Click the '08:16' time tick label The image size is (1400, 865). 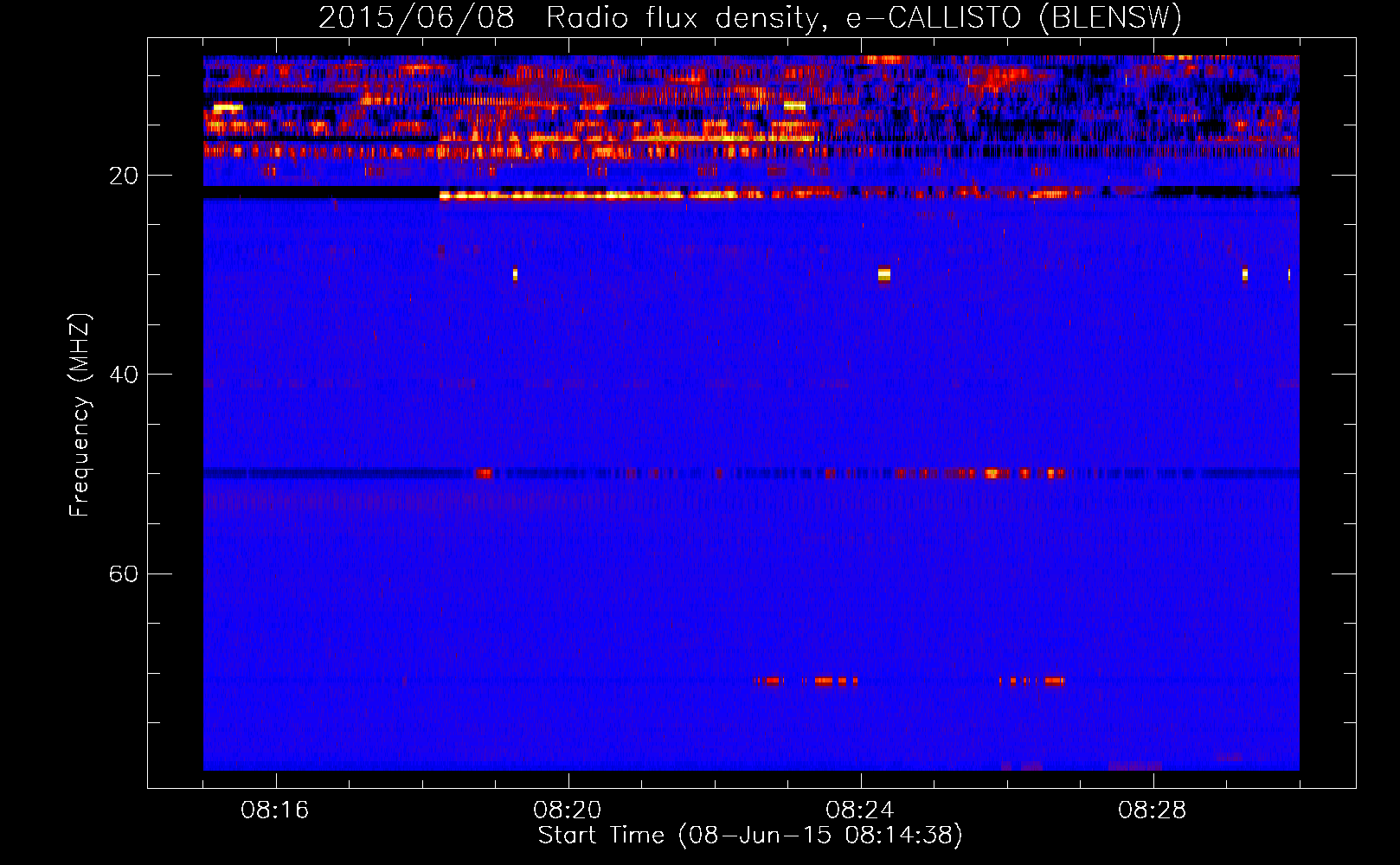(275, 810)
